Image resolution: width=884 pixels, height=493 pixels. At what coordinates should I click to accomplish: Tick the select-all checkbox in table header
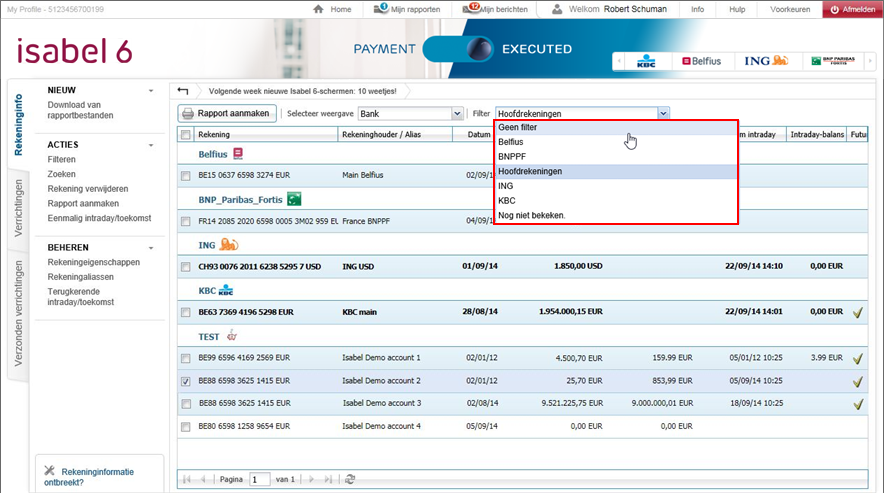(x=186, y=135)
